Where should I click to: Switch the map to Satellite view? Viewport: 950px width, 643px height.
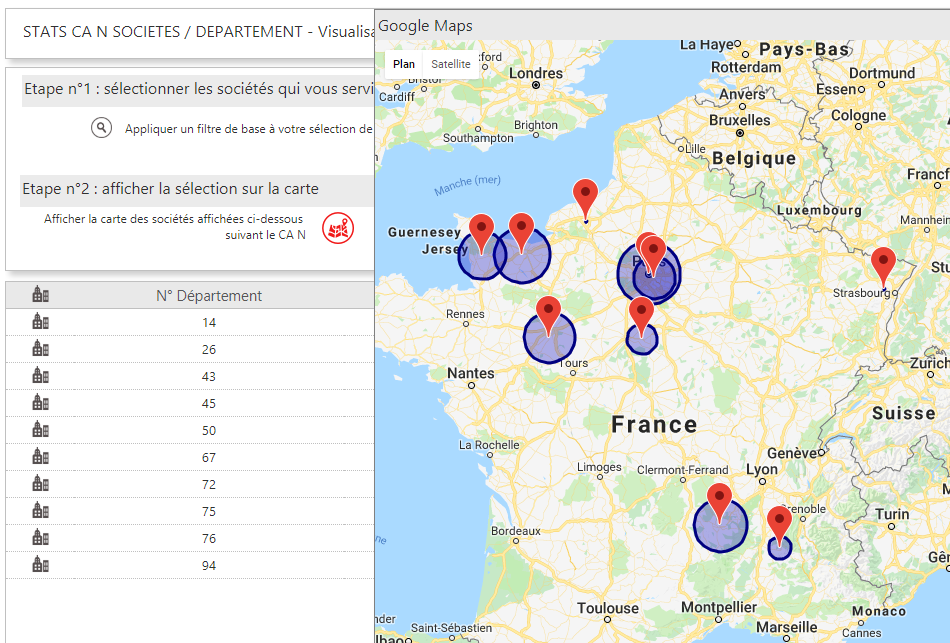coord(451,64)
